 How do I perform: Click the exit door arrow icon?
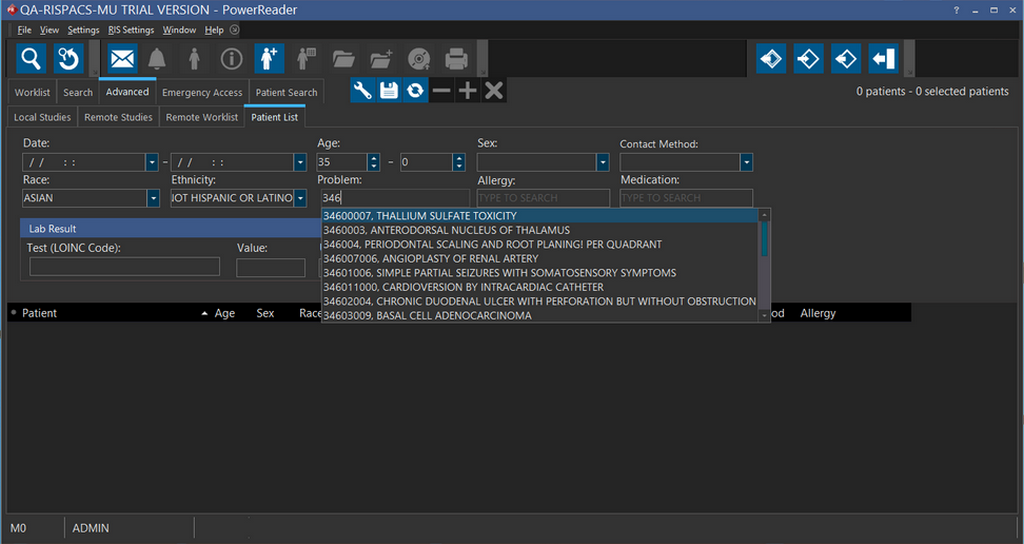pos(882,59)
